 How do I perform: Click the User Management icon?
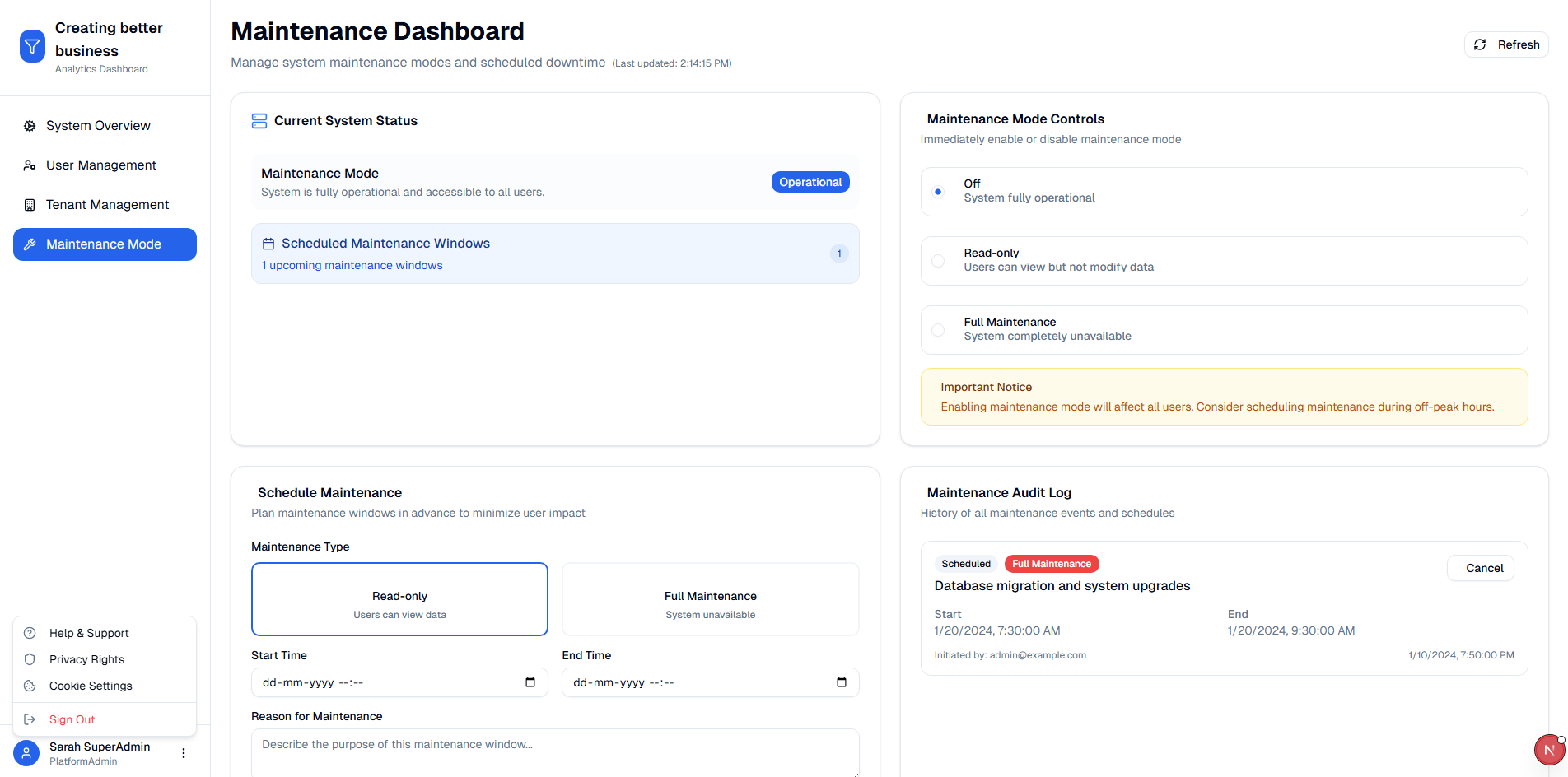pos(30,165)
